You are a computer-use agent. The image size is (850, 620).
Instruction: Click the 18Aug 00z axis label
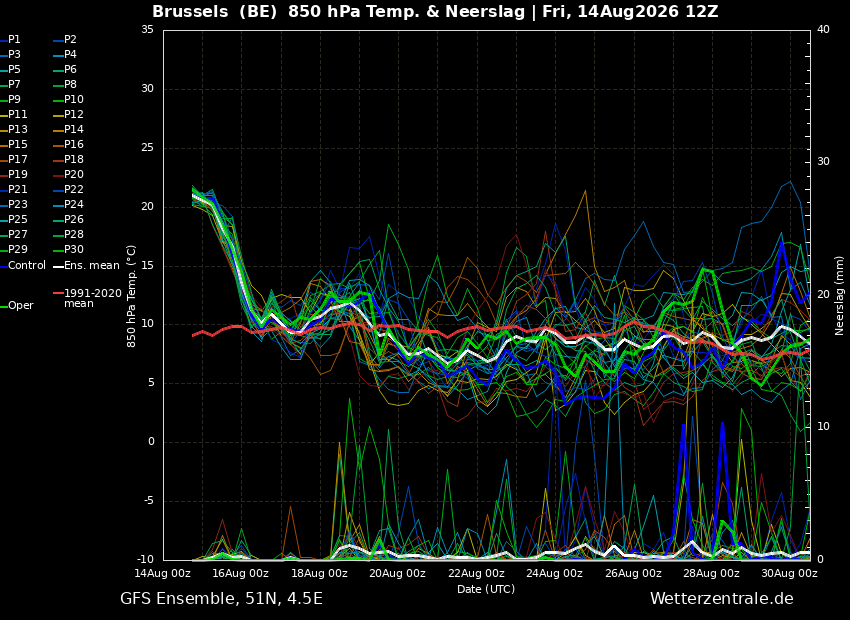point(319,573)
